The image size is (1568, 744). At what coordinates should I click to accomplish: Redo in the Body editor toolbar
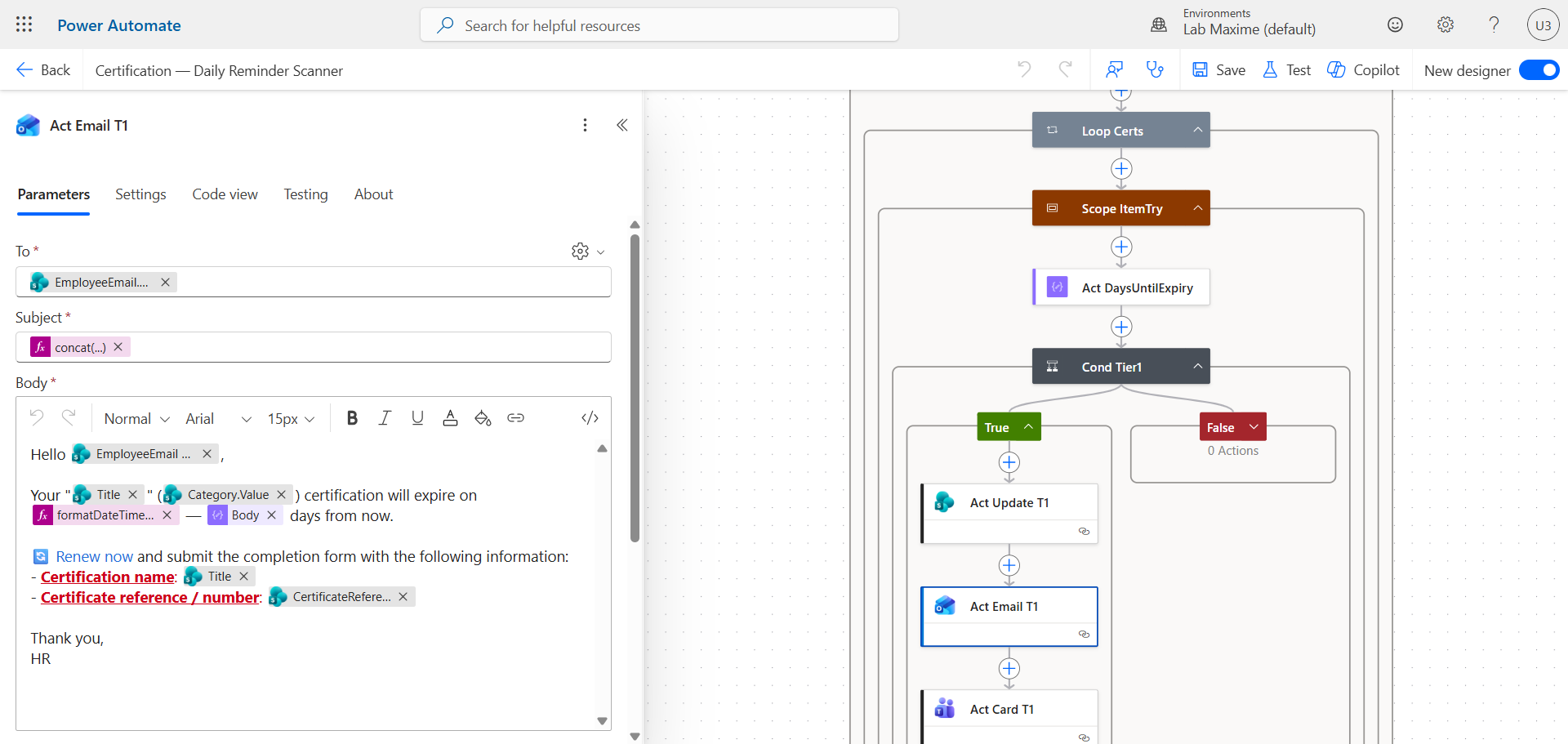click(x=69, y=417)
